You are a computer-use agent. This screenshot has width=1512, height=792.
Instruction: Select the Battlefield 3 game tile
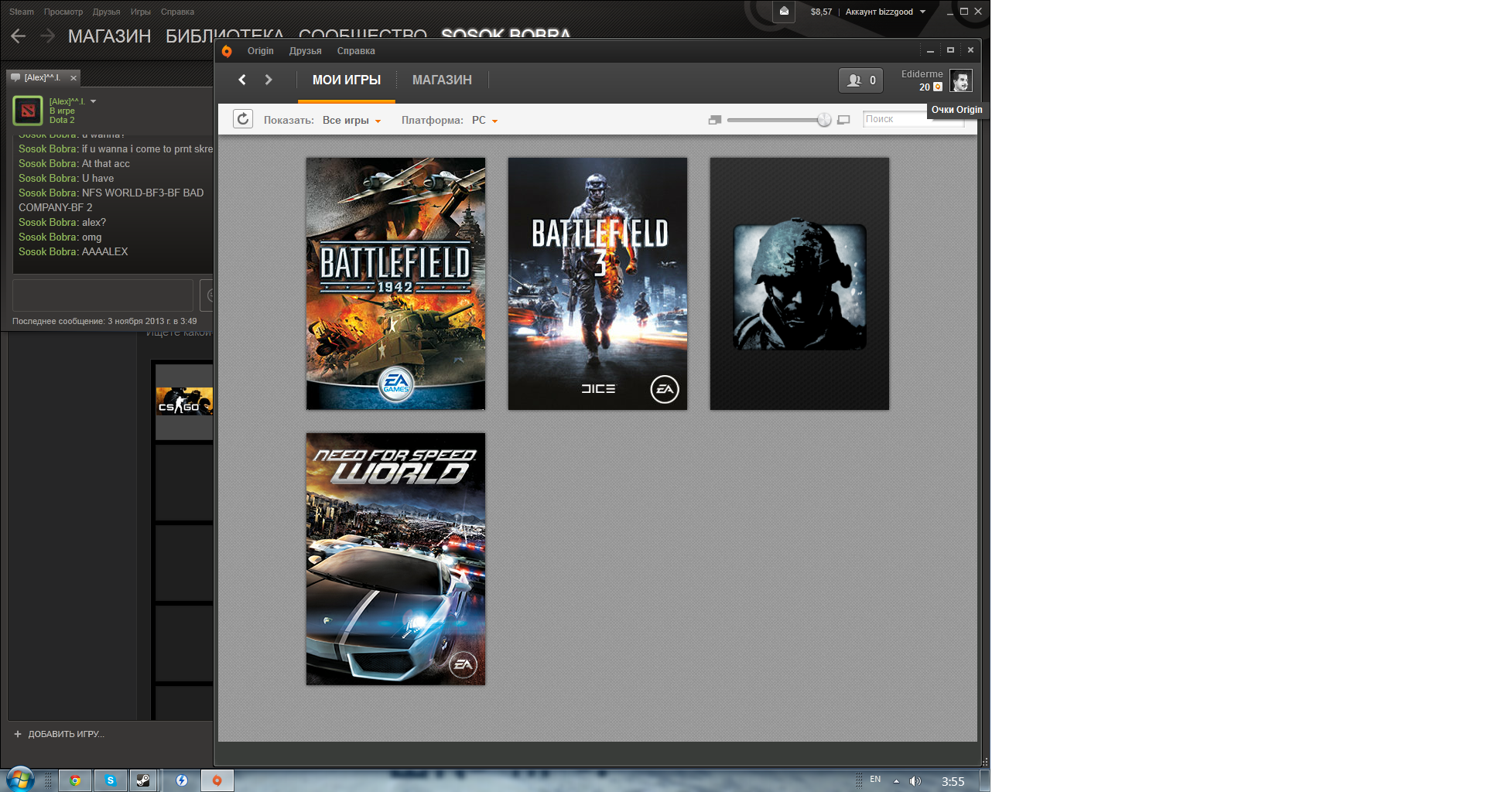coord(597,284)
